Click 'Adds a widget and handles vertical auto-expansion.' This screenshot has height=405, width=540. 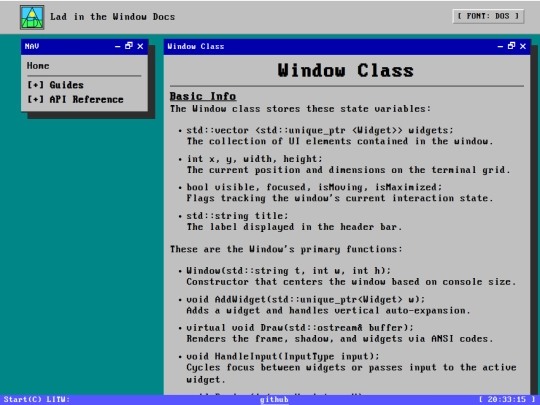coord(329,311)
